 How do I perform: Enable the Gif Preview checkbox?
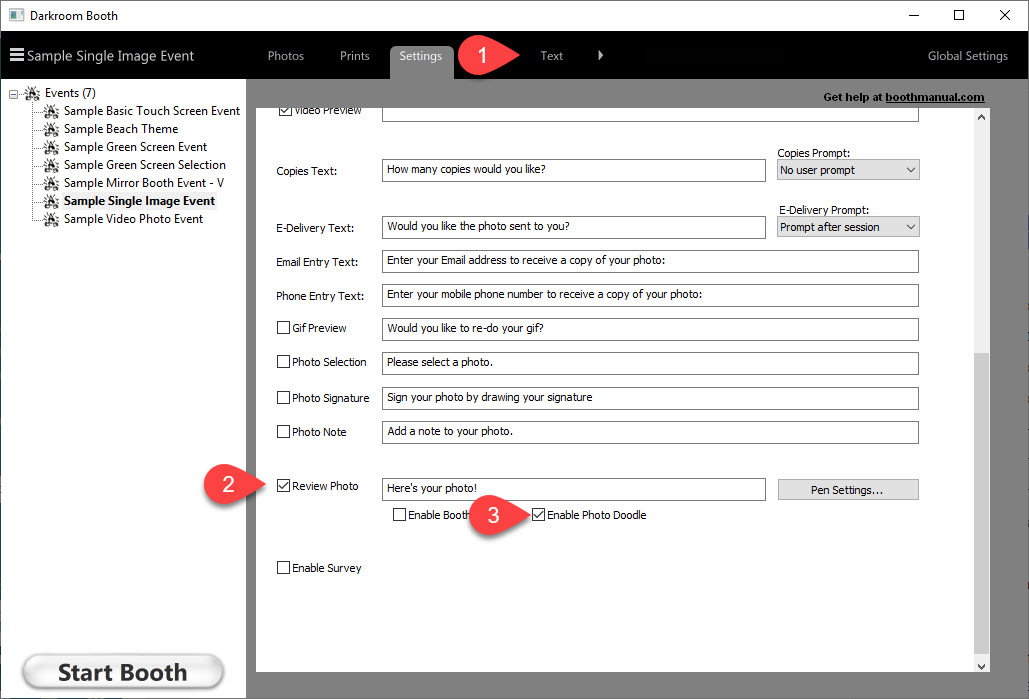click(284, 328)
